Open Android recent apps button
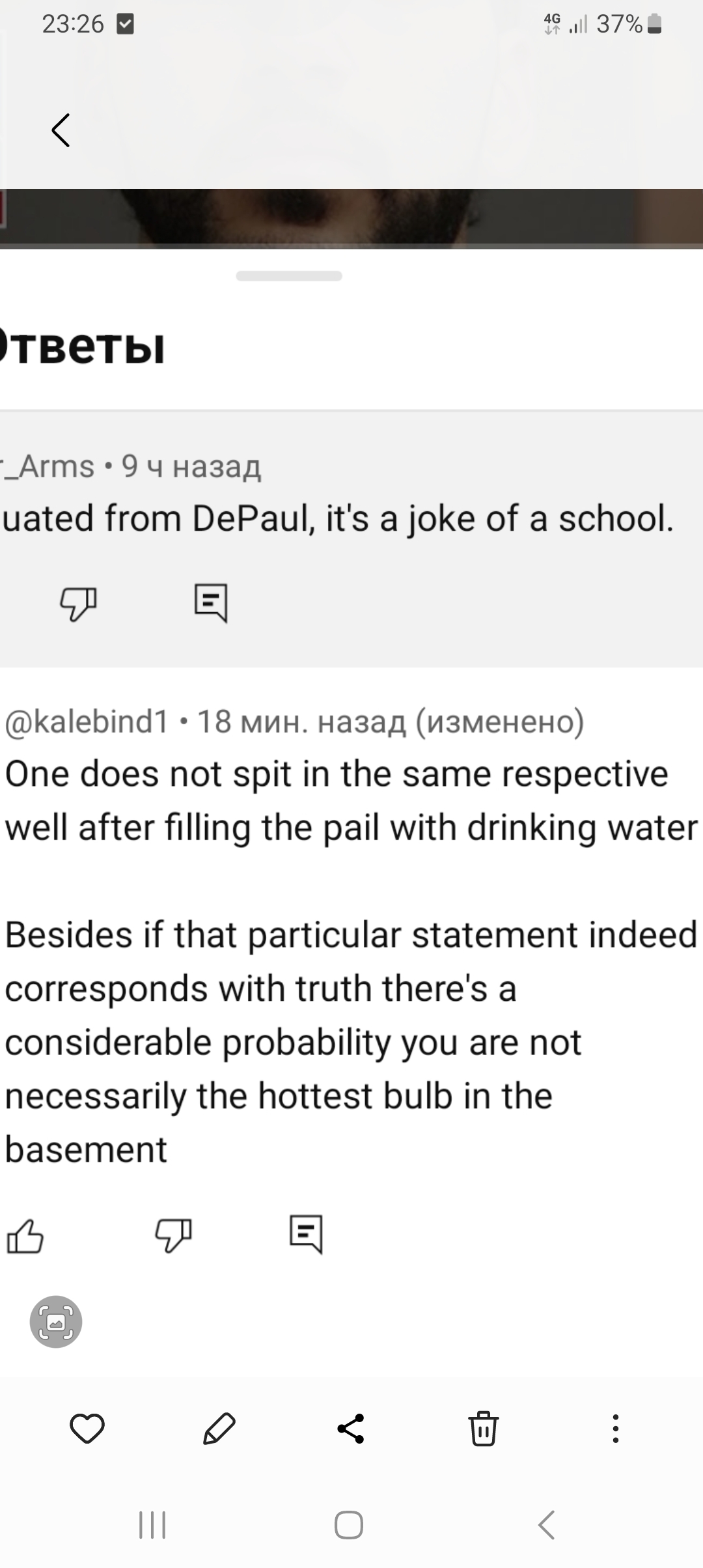The image size is (703, 1568). click(x=152, y=1525)
